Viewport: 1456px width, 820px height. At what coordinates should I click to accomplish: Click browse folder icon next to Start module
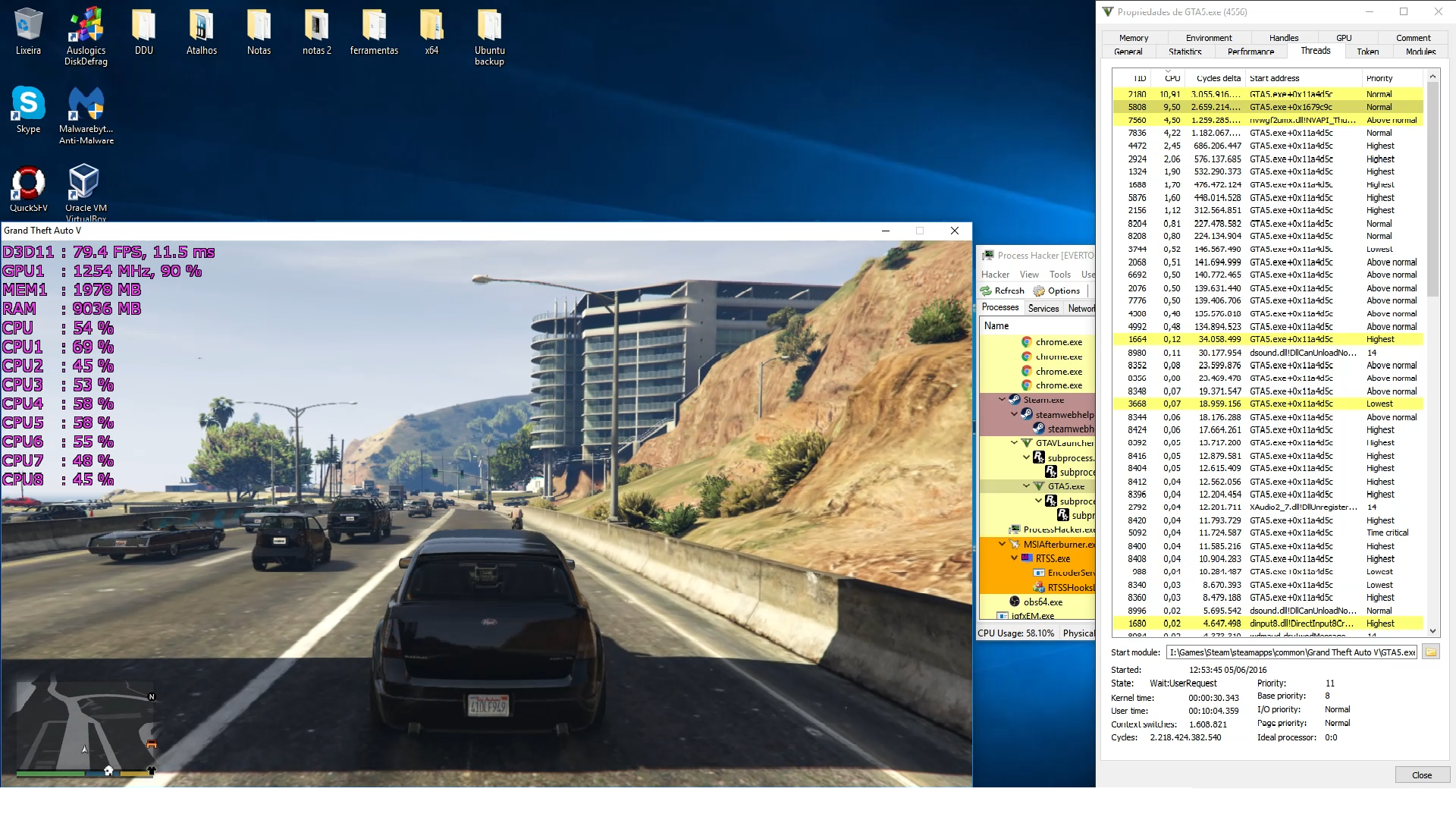[x=1430, y=652]
